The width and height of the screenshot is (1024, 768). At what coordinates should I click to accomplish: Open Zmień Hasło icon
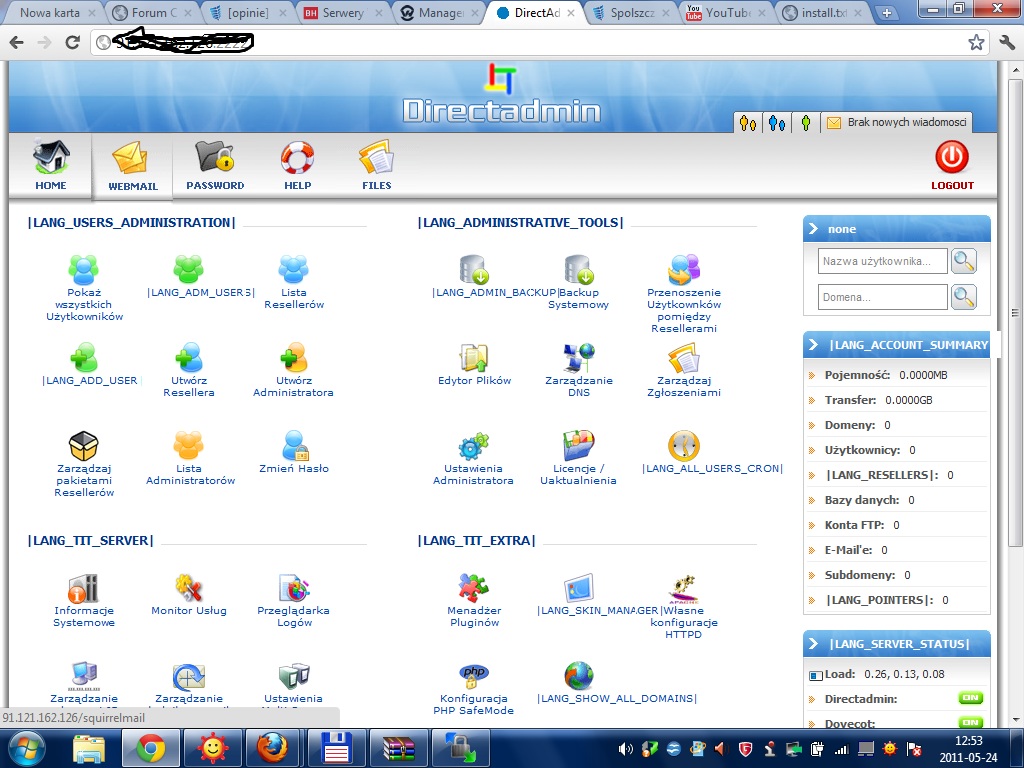pos(295,445)
